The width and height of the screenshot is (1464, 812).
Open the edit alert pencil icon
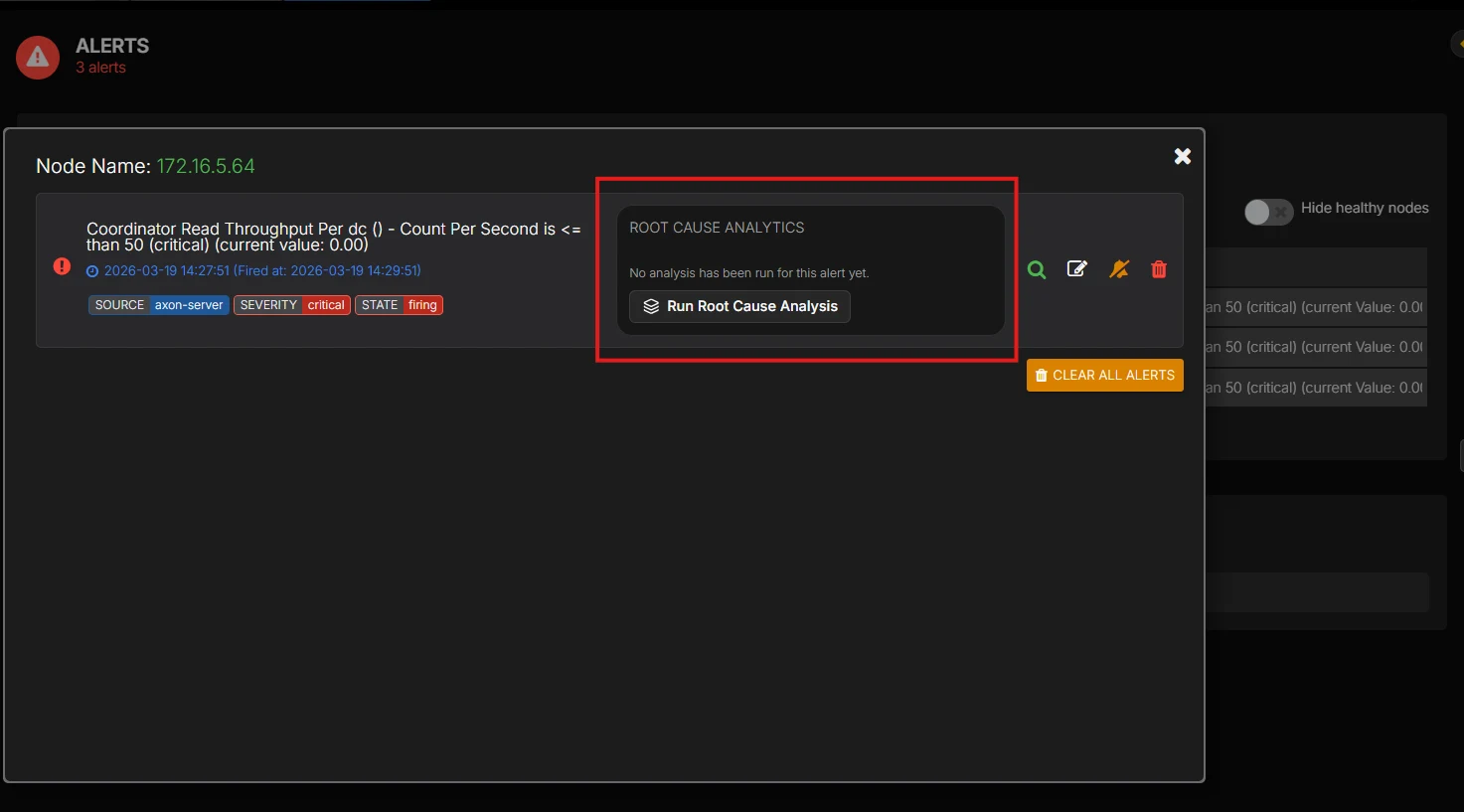pos(1077,268)
